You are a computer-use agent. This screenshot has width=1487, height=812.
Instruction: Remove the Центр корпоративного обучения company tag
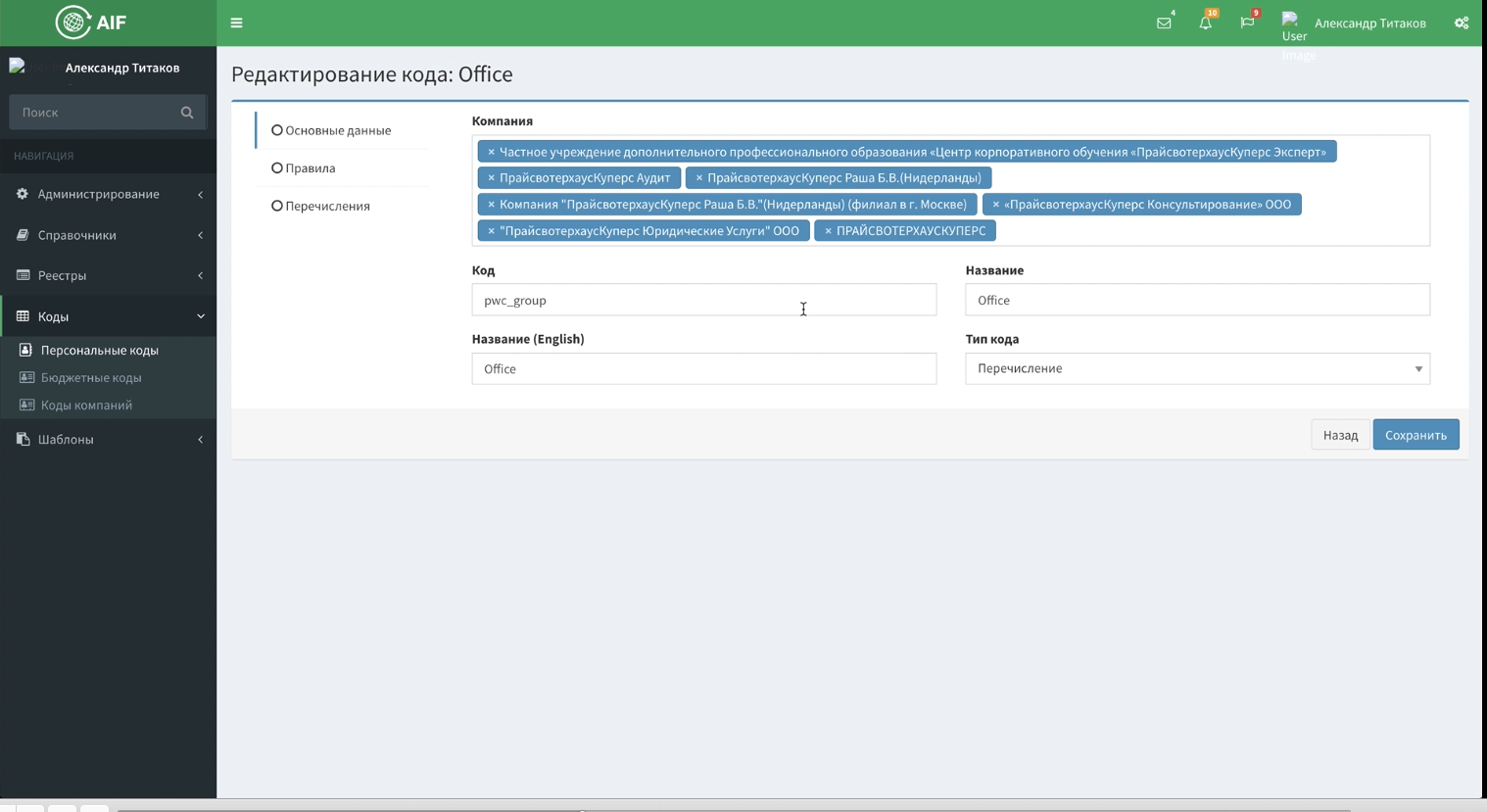tap(491, 152)
